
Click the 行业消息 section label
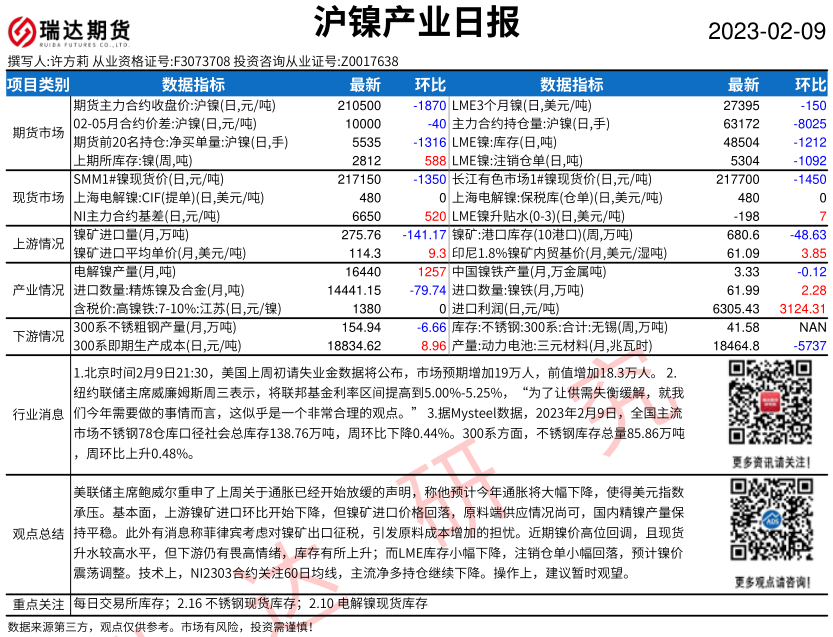[x=38, y=414]
